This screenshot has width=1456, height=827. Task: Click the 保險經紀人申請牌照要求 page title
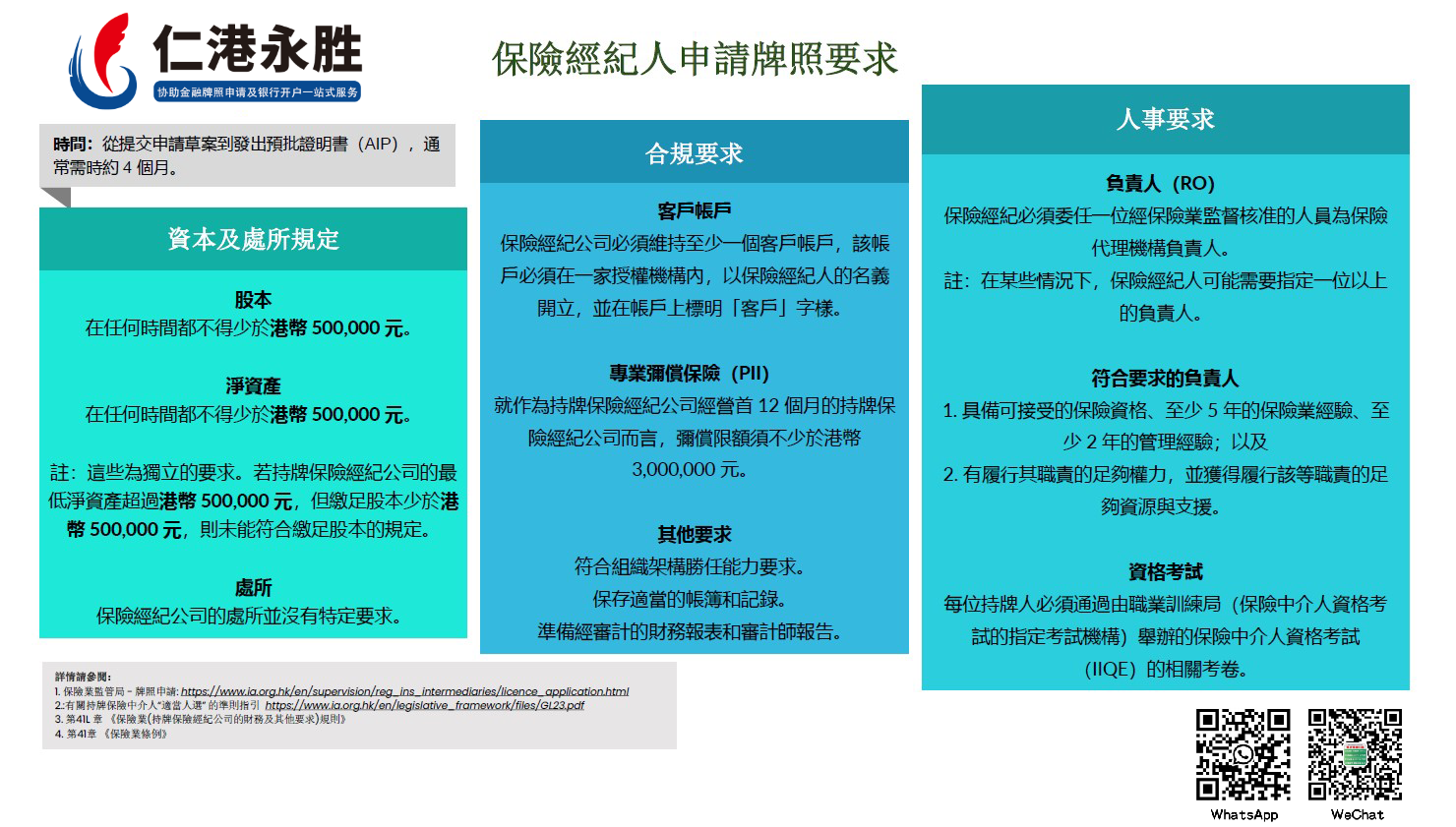tap(695, 59)
